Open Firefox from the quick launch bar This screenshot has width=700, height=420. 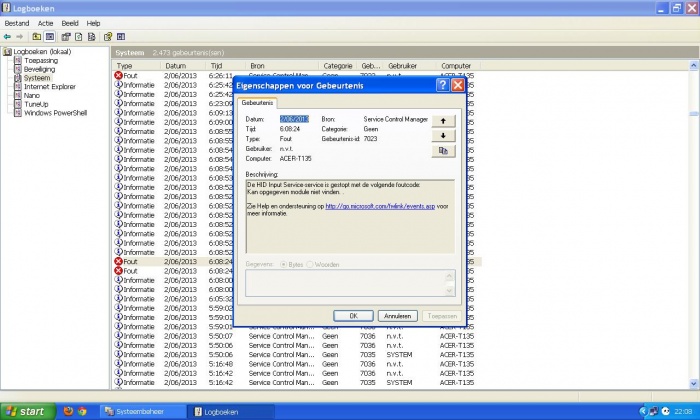[x=68, y=411]
